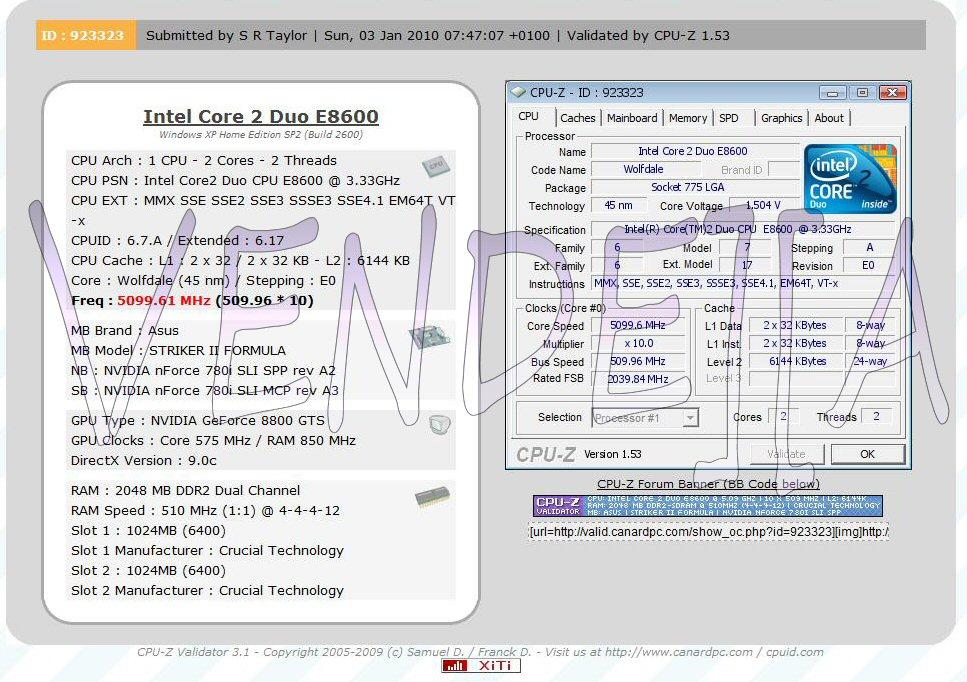The image size is (967, 682).
Task: Click the Submitted by S R Taylor header text
Action: click(226, 35)
